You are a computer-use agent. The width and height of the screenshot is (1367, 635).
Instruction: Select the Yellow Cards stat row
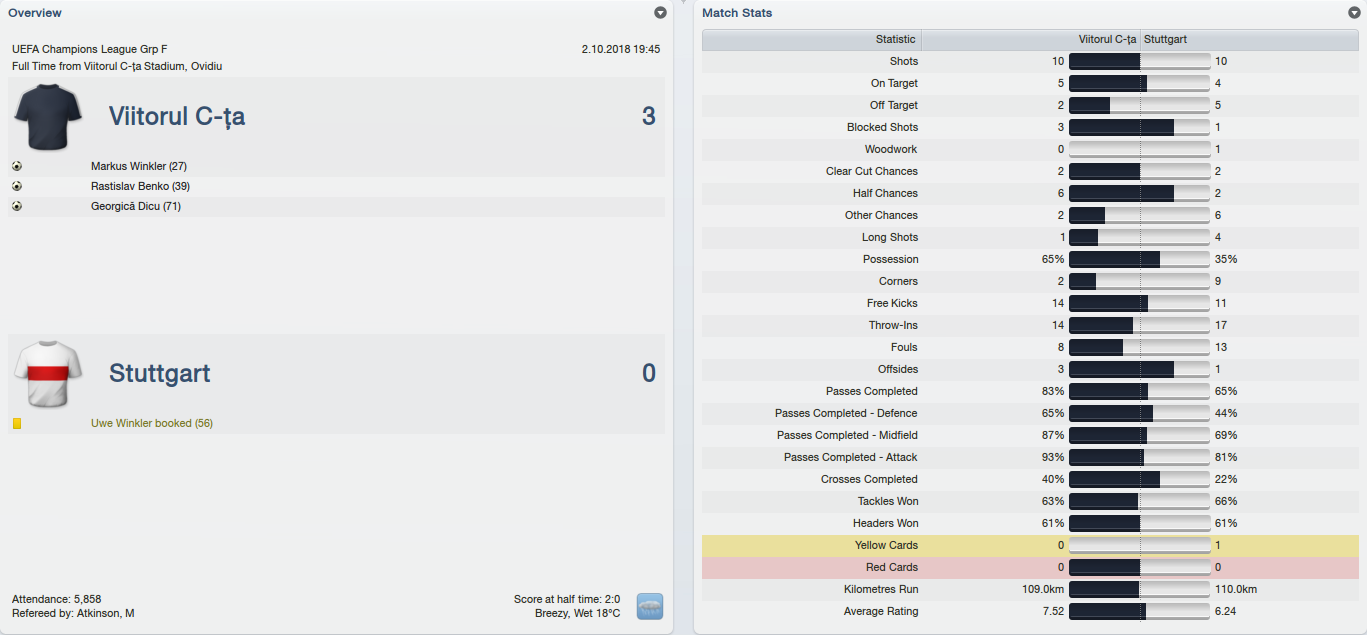1030,545
